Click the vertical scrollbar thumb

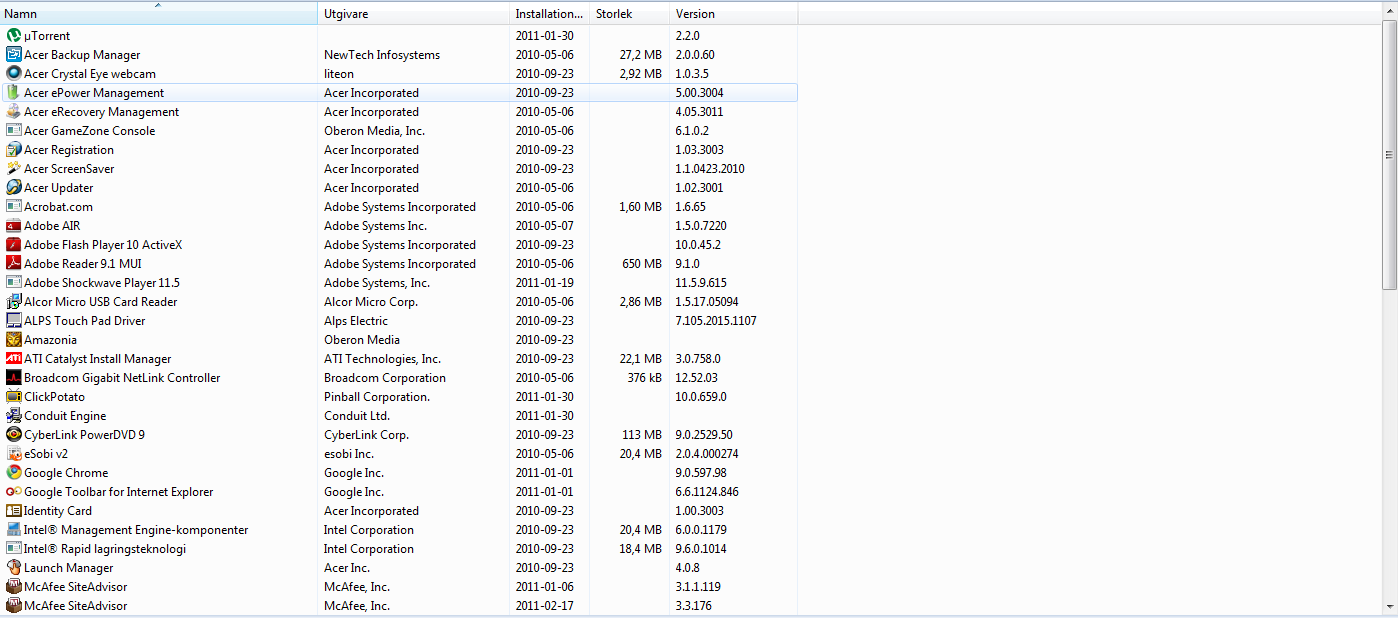click(1390, 156)
